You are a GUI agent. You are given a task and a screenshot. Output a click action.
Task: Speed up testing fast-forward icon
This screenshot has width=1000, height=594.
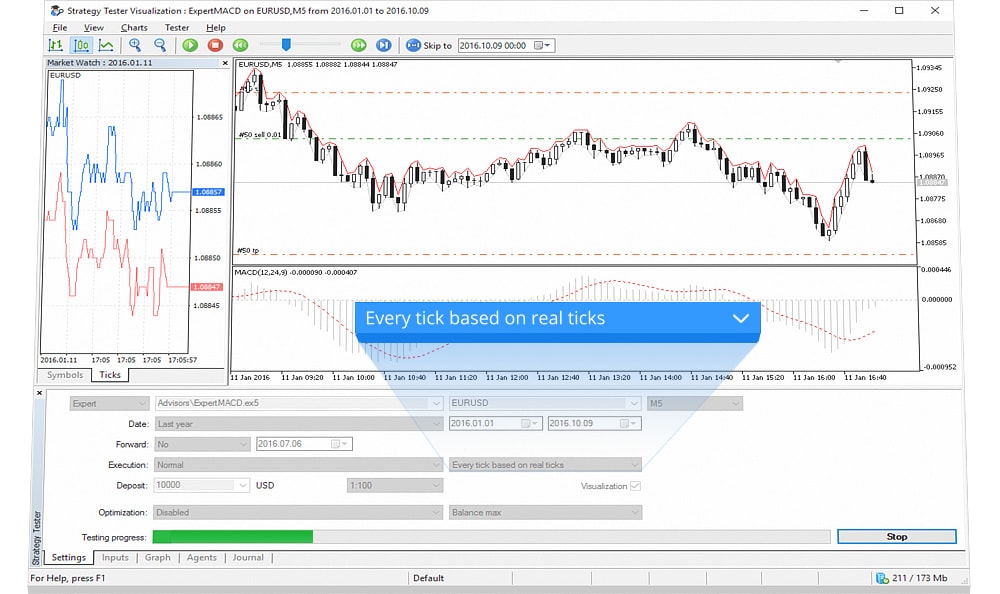tap(358, 45)
